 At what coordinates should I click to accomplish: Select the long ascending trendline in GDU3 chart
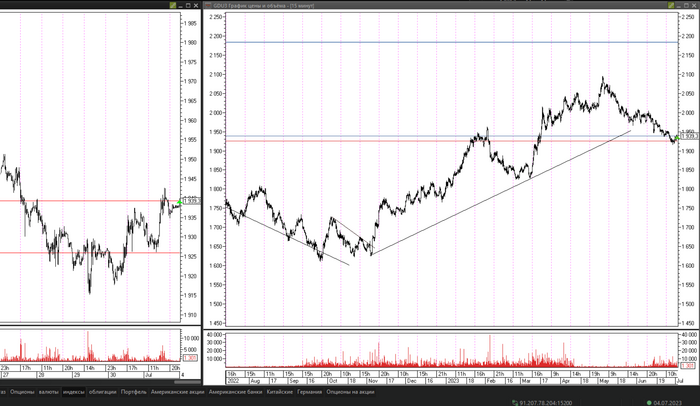tap(500, 193)
